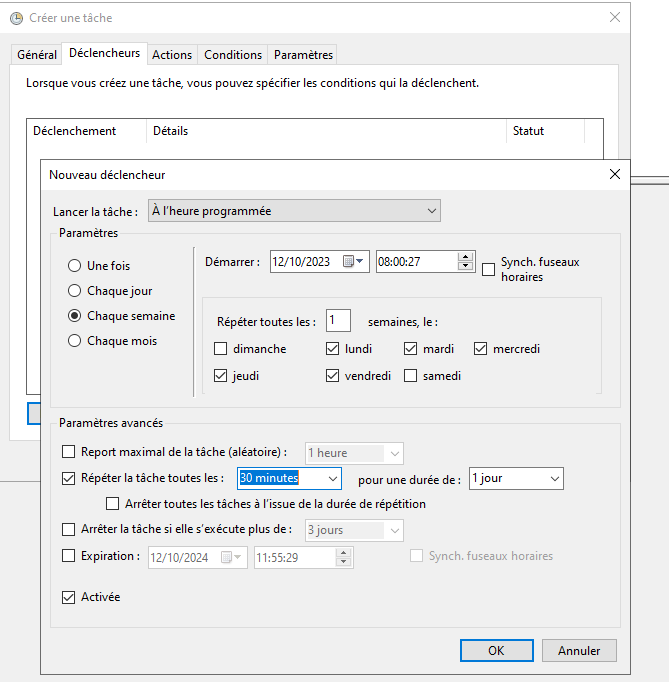The image size is (669, 682).
Task: Switch to the Actions tab
Action: pos(172,55)
